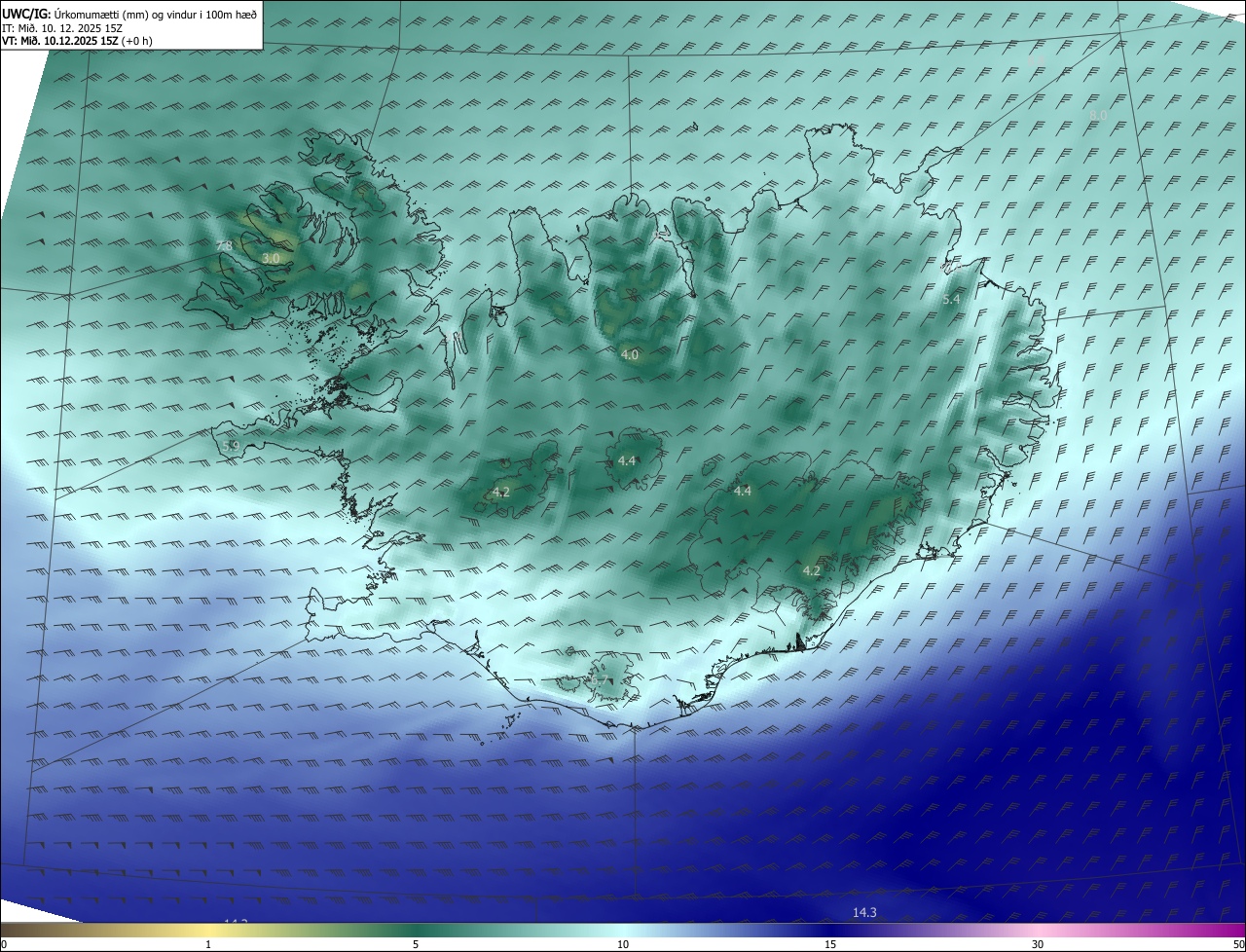Click the 8.0 value label over the northeast sea
Screen dimensions: 1246x952
tap(1098, 115)
